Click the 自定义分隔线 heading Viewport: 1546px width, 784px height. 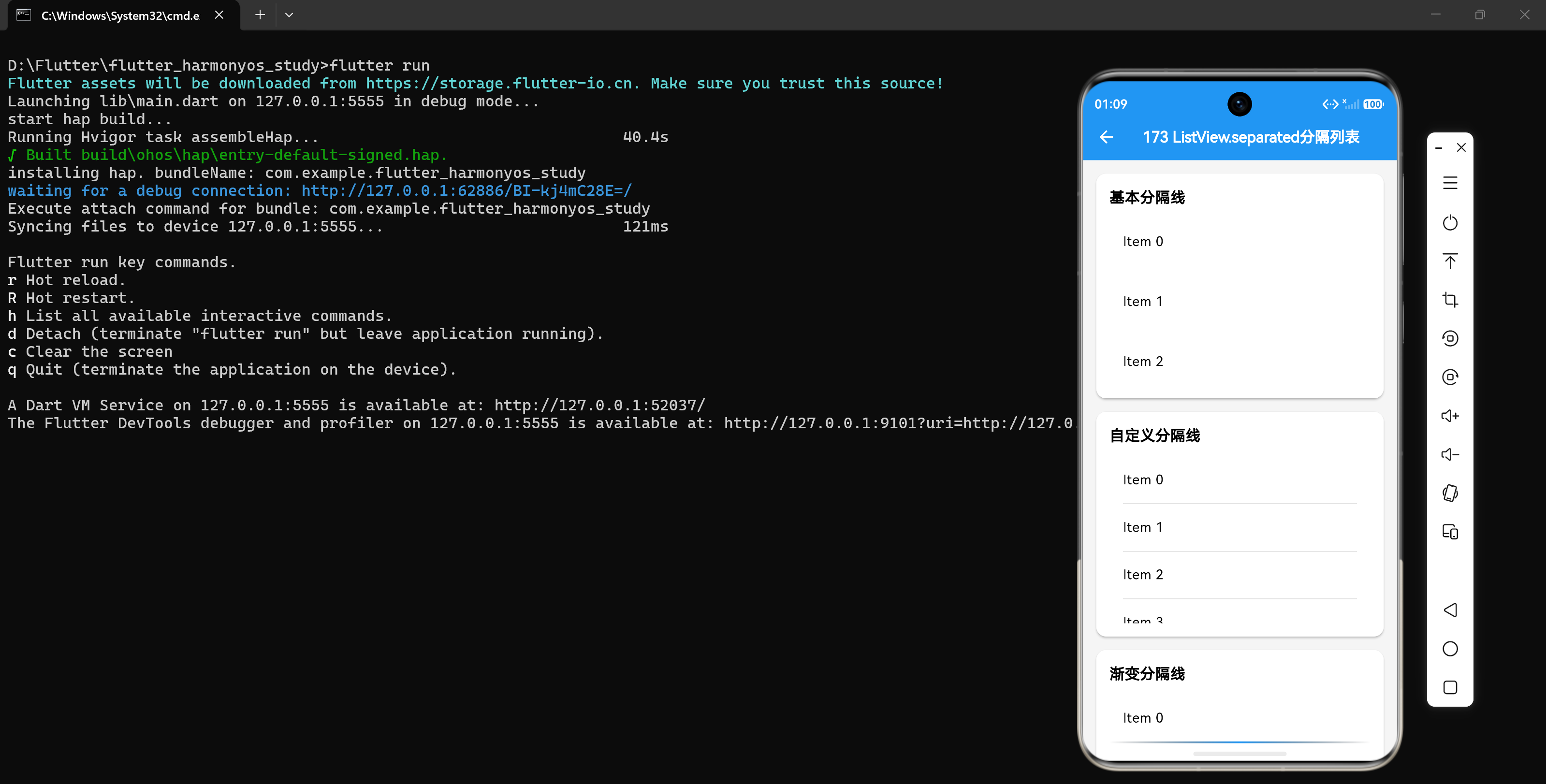(x=1154, y=436)
